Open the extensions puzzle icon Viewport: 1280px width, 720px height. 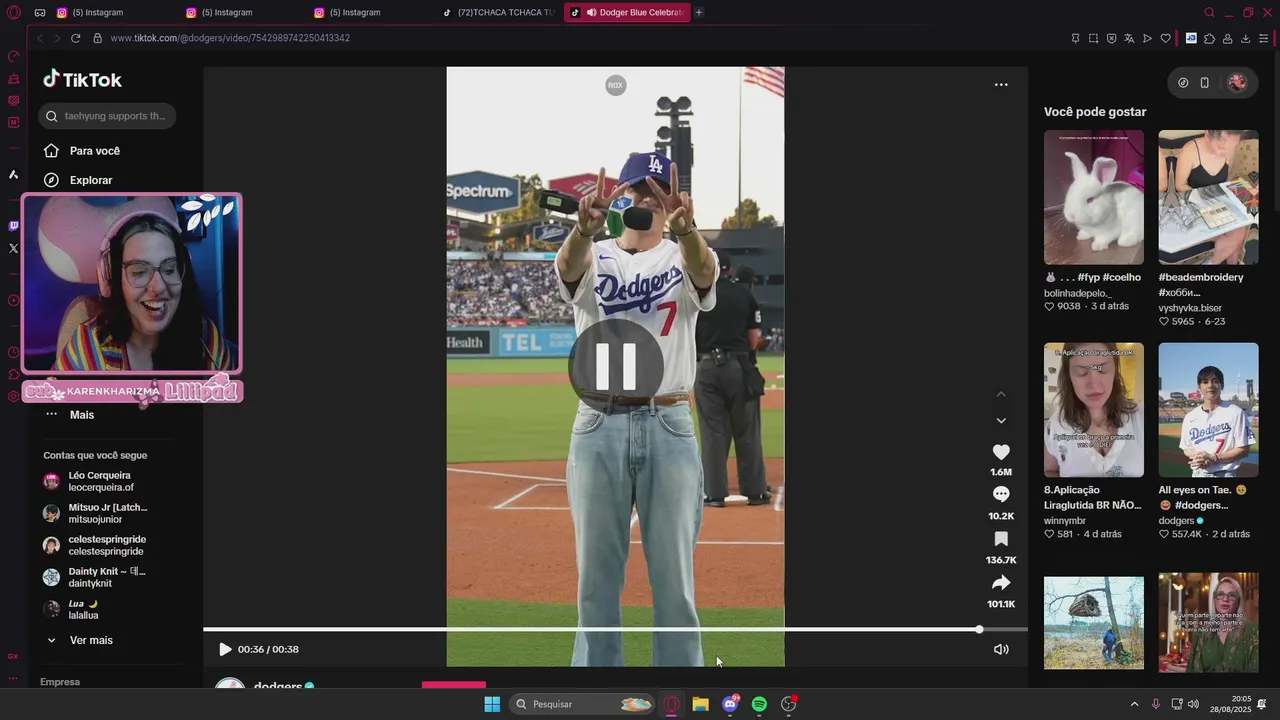point(1209,38)
